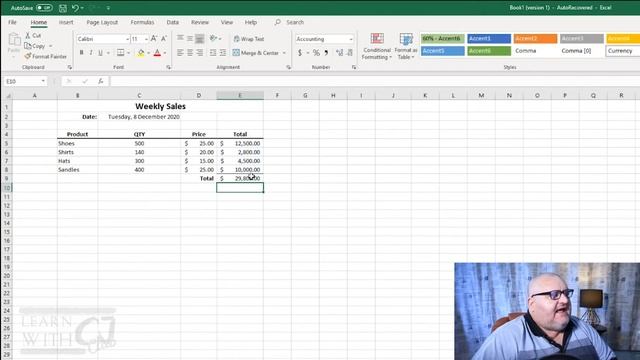Apply Comma cell style

(x=535, y=51)
